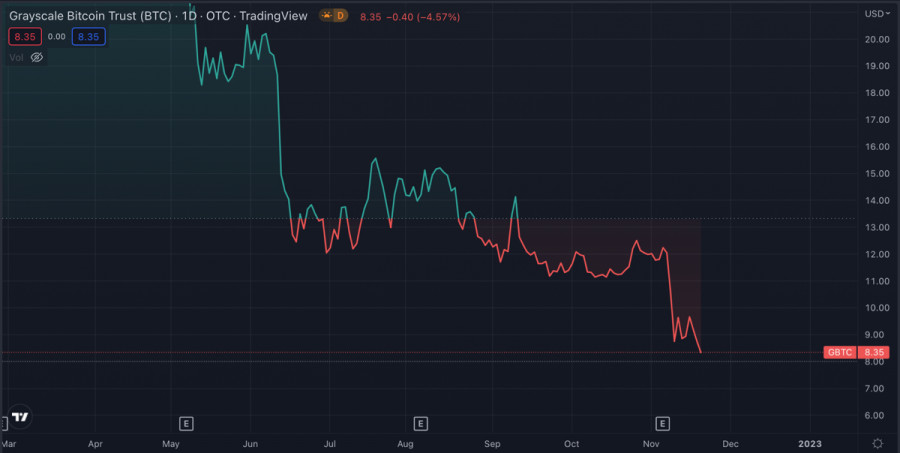The height and width of the screenshot is (453, 900).
Task: Click the Dec label on time axis
Action: pos(730,444)
